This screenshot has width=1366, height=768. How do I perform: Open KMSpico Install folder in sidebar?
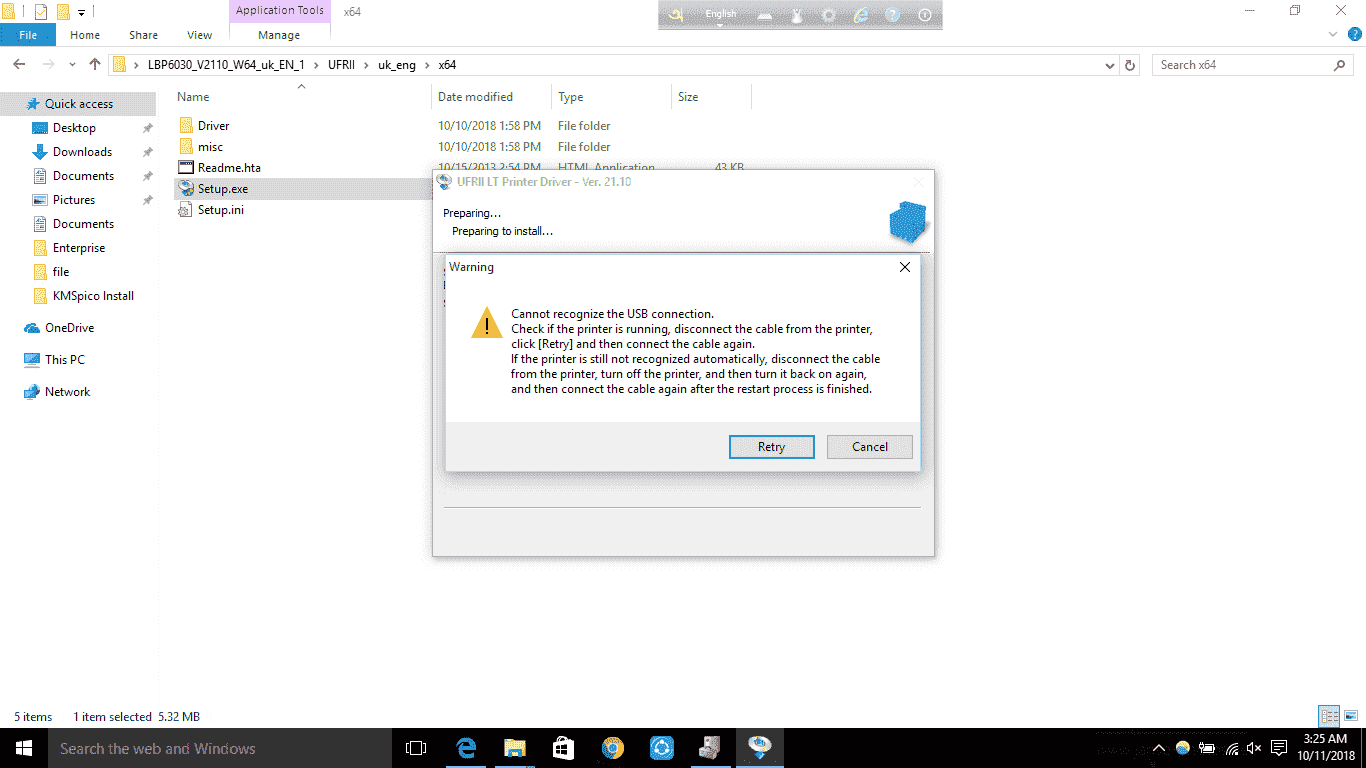[93, 296]
